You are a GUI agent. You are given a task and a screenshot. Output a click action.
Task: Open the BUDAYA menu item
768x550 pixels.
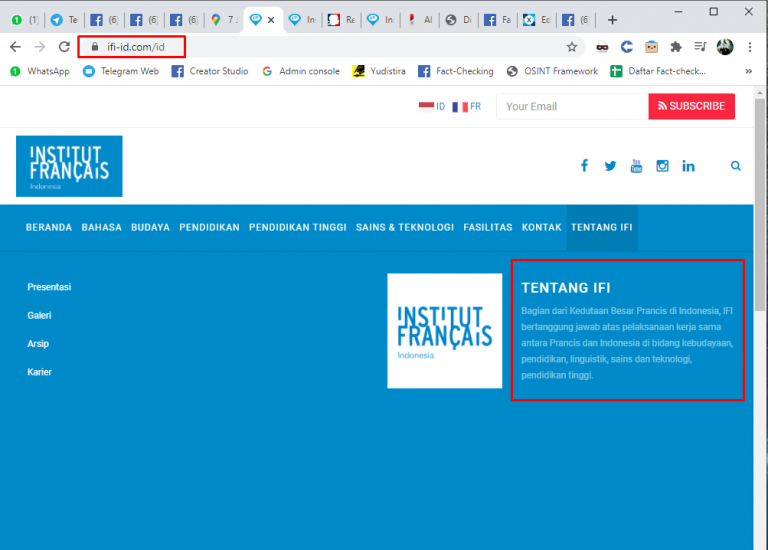pyautogui.click(x=150, y=227)
